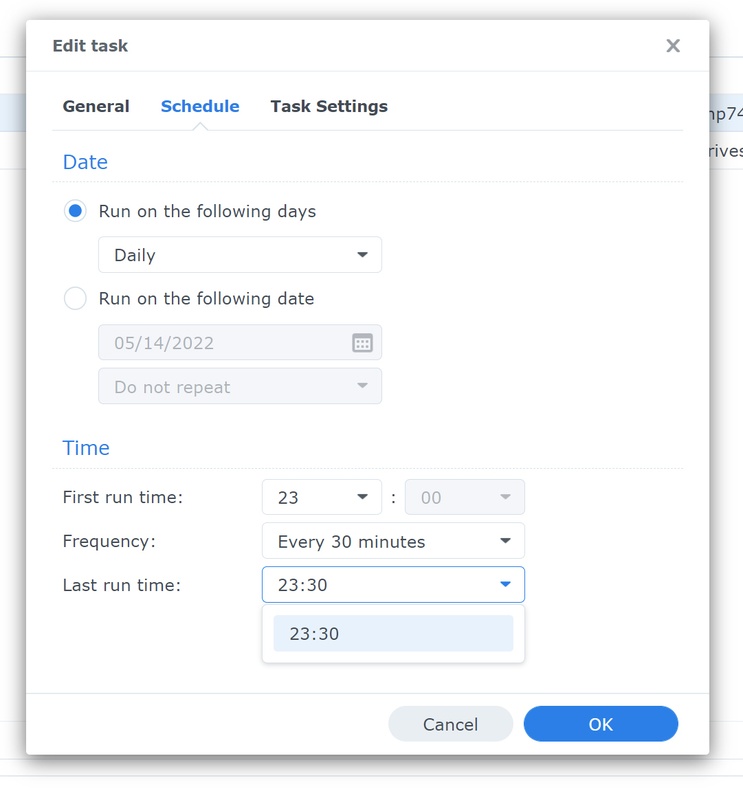Close the Edit task dialog
The width and height of the screenshot is (743, 800).
tap(673, 46)
